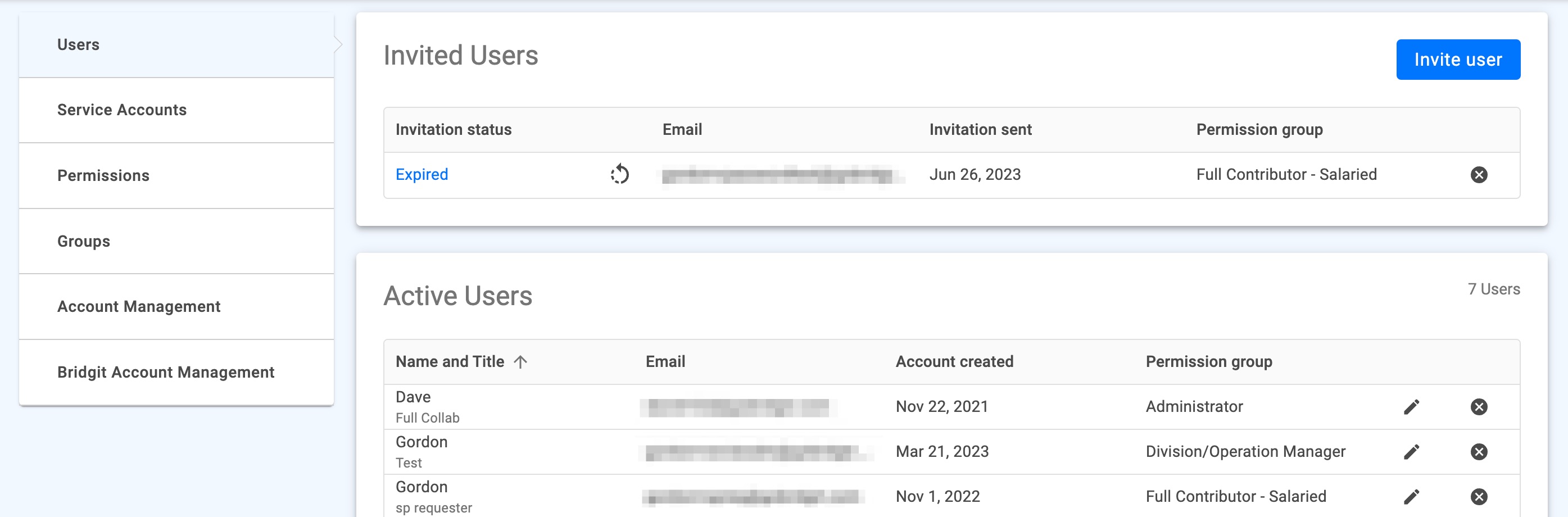
Task: Resend the expired invitation with the refresh icon
Action: (x=620, y=175)
